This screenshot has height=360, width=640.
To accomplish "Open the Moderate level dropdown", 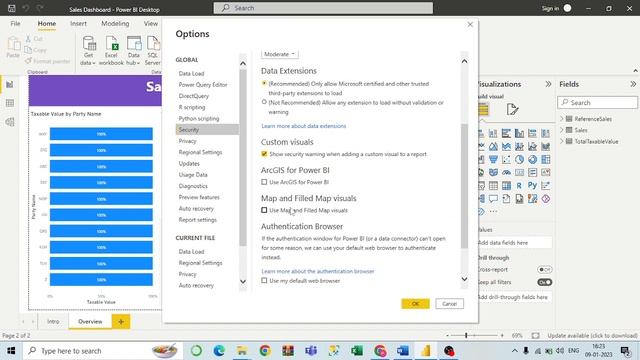I will pos(280,54).
